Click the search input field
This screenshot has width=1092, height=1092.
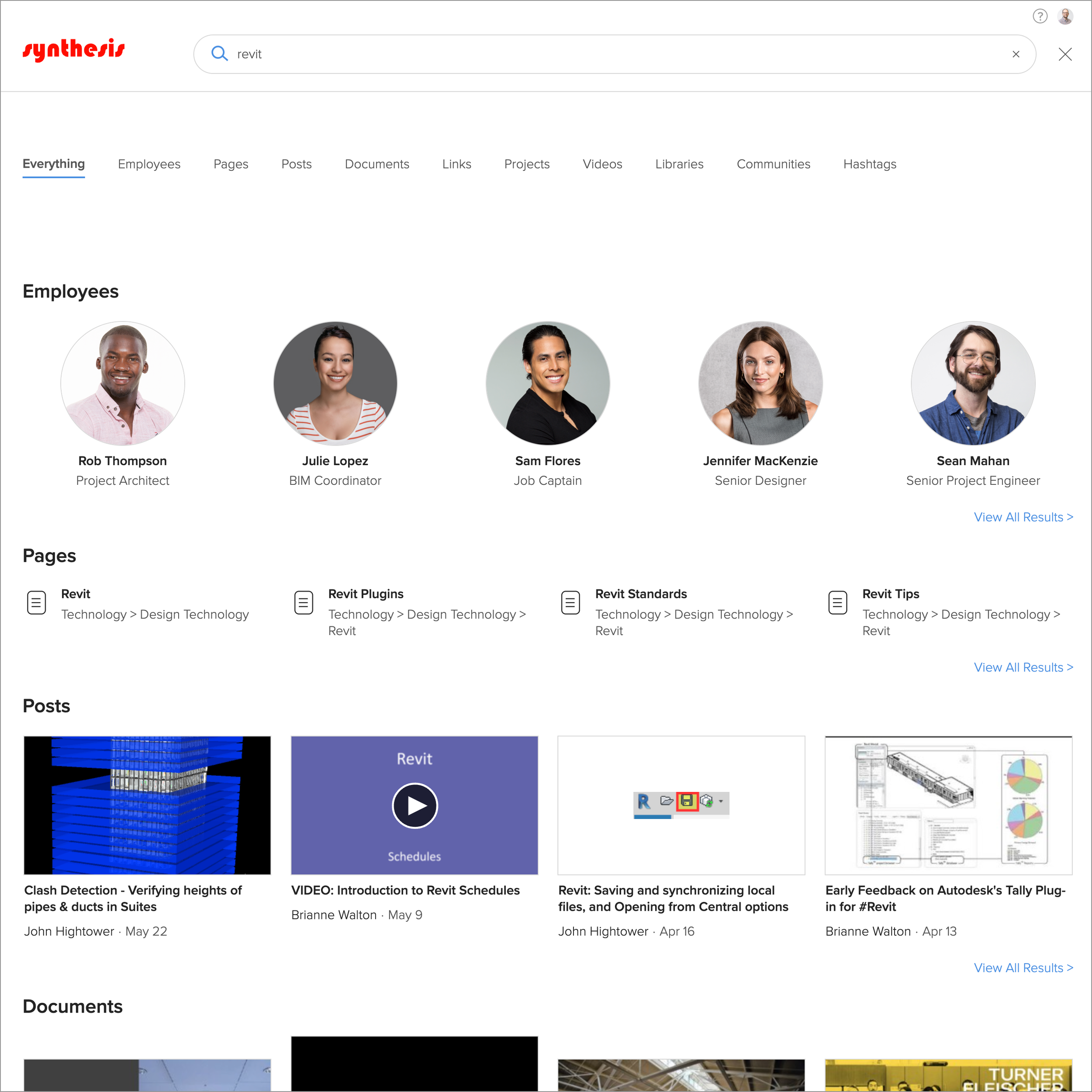coord(565,54)
